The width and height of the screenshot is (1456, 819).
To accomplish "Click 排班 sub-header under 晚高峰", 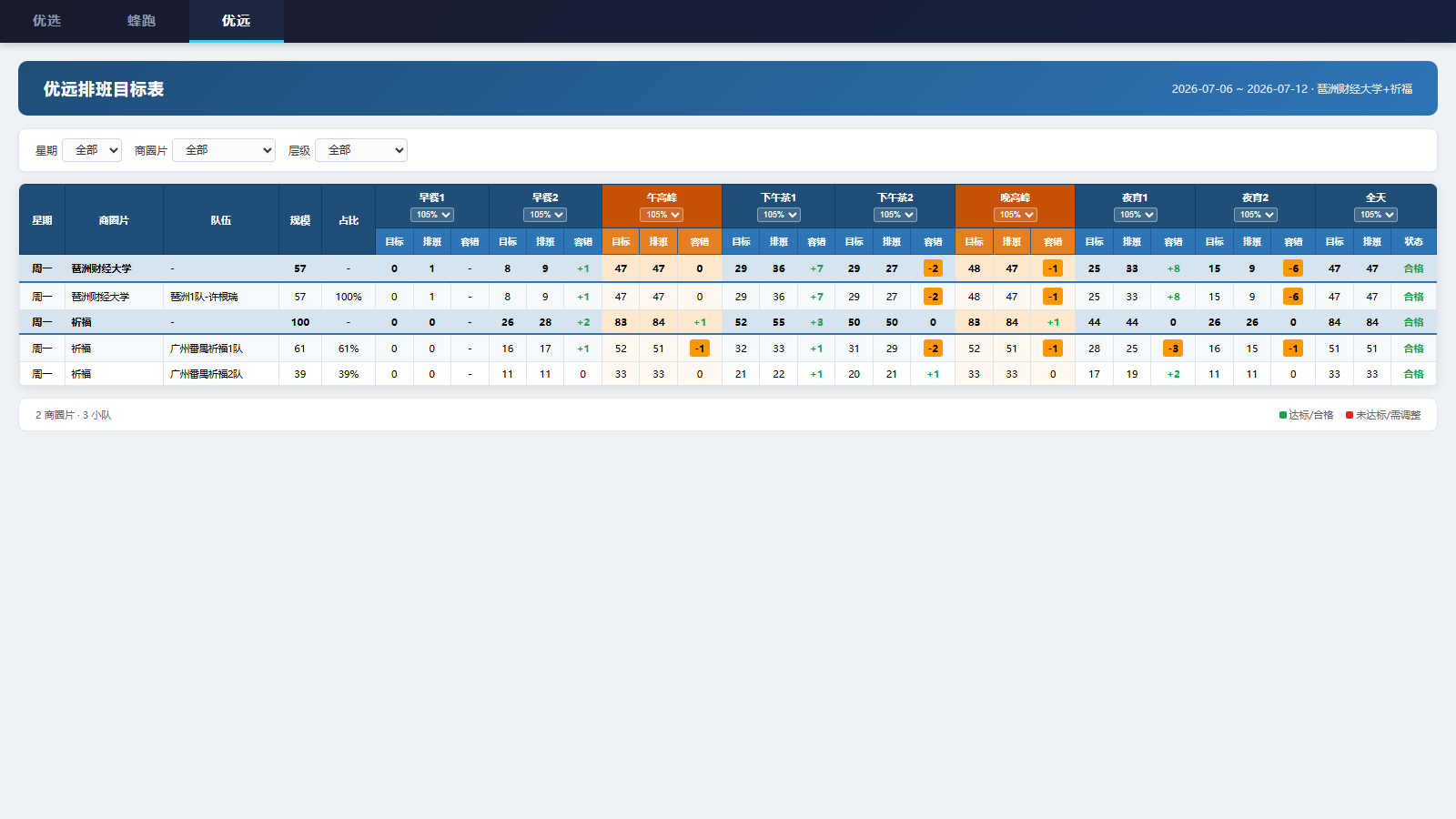I will pyautogui.click(x=1012, y=242).
